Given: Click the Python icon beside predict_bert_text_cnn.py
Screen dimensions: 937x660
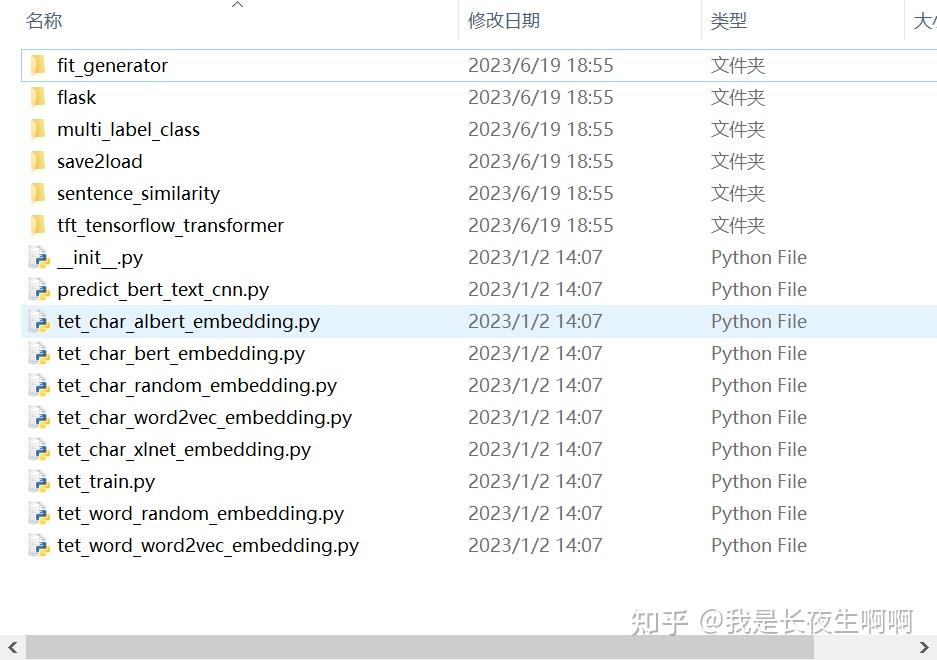Looking at the screenshot, I should [38, 289].
